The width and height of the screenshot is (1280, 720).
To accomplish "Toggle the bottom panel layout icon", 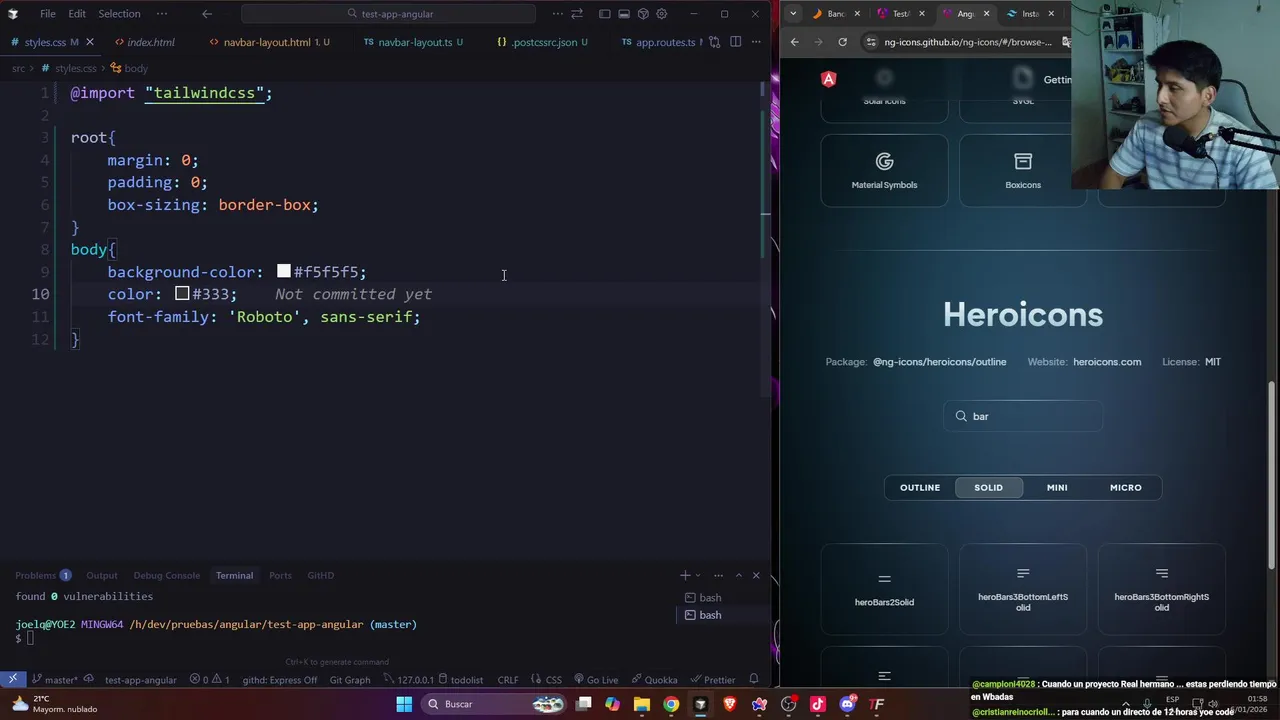I will coord(623,14).
